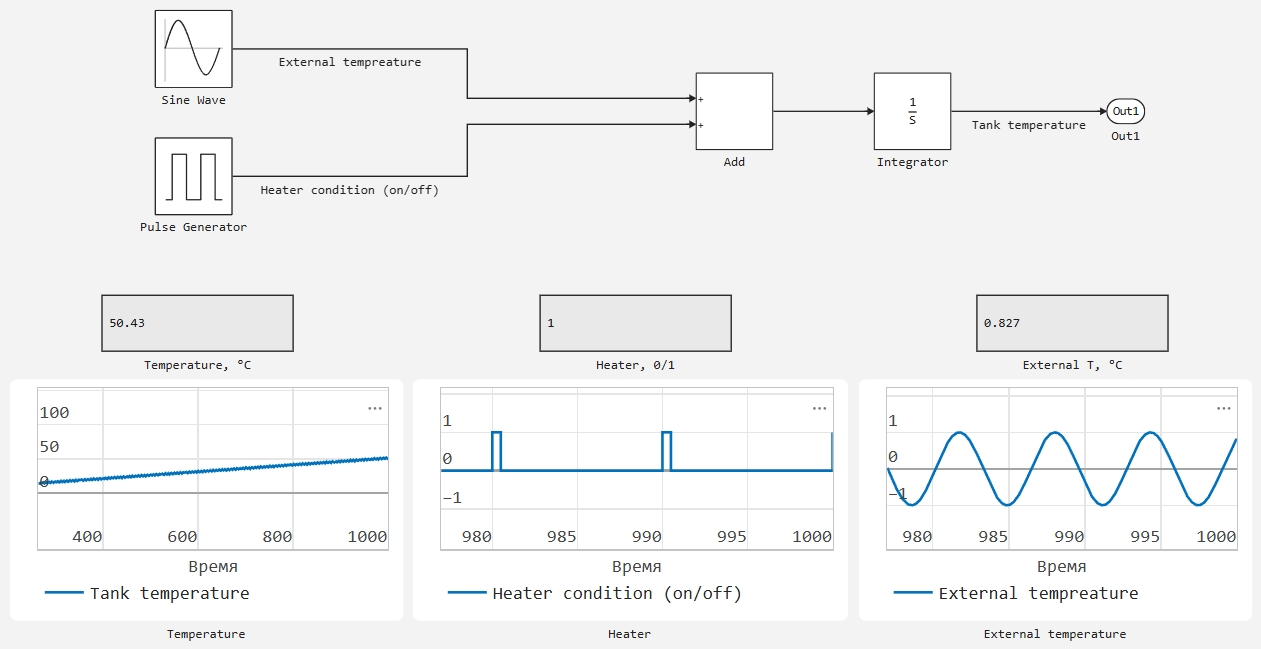Click the Heater display showing 1
The image size is (1261, 649).
point(635,323)
